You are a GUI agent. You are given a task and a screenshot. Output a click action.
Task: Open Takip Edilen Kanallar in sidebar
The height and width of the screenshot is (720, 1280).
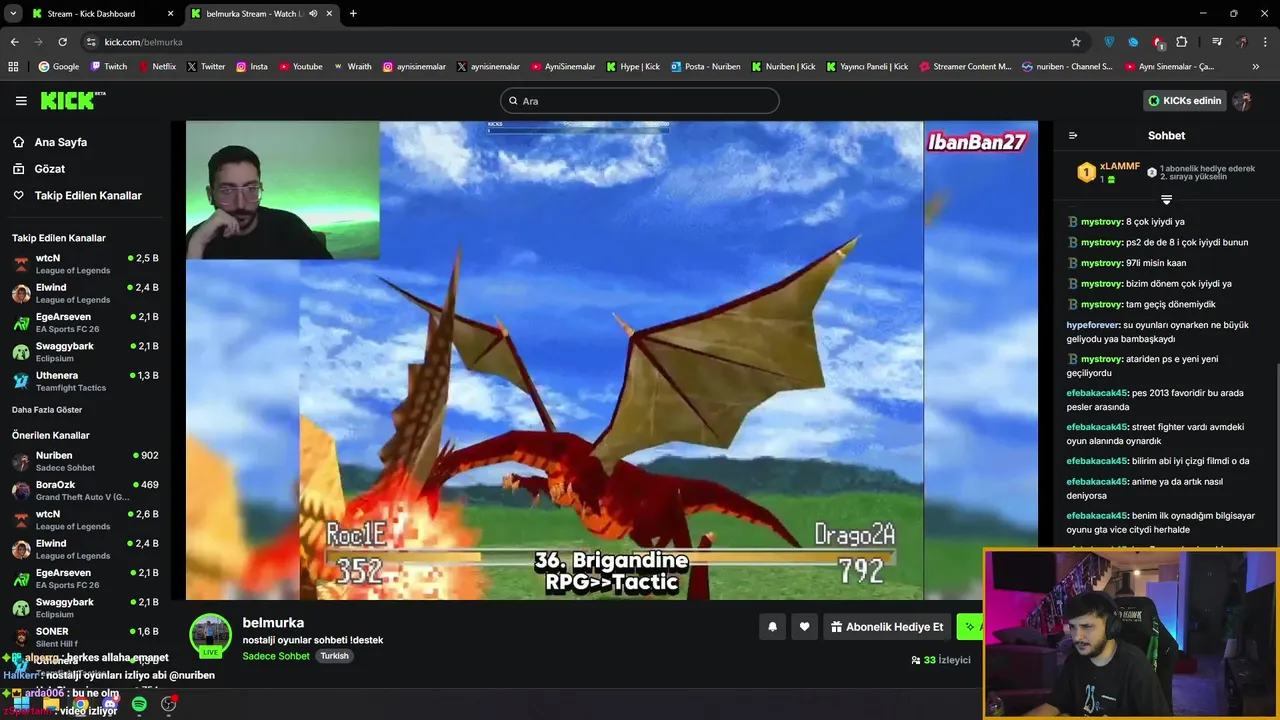pyautogui.click(x=88, y=196)
